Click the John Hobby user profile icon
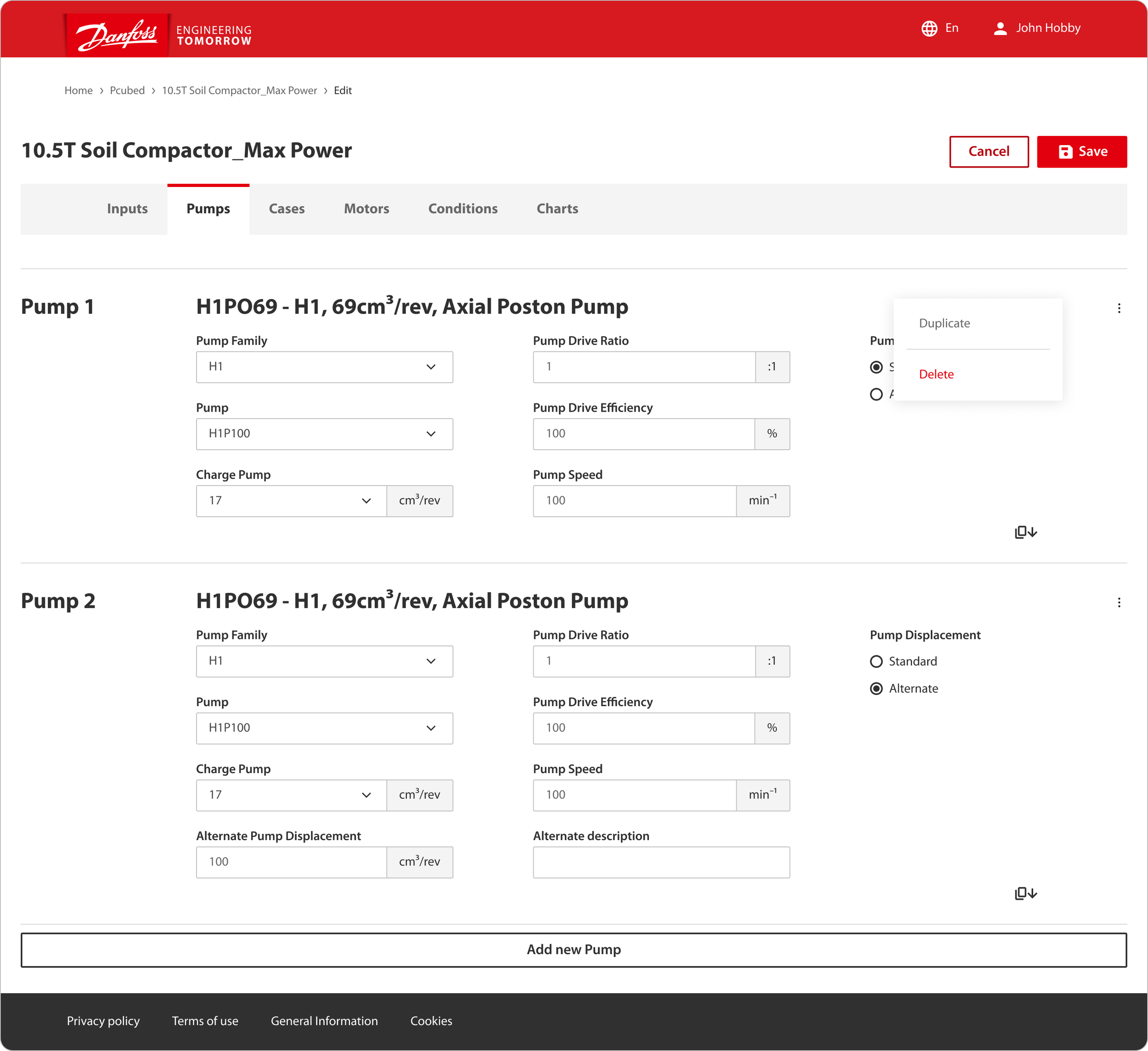 [x=1000, y=28]
